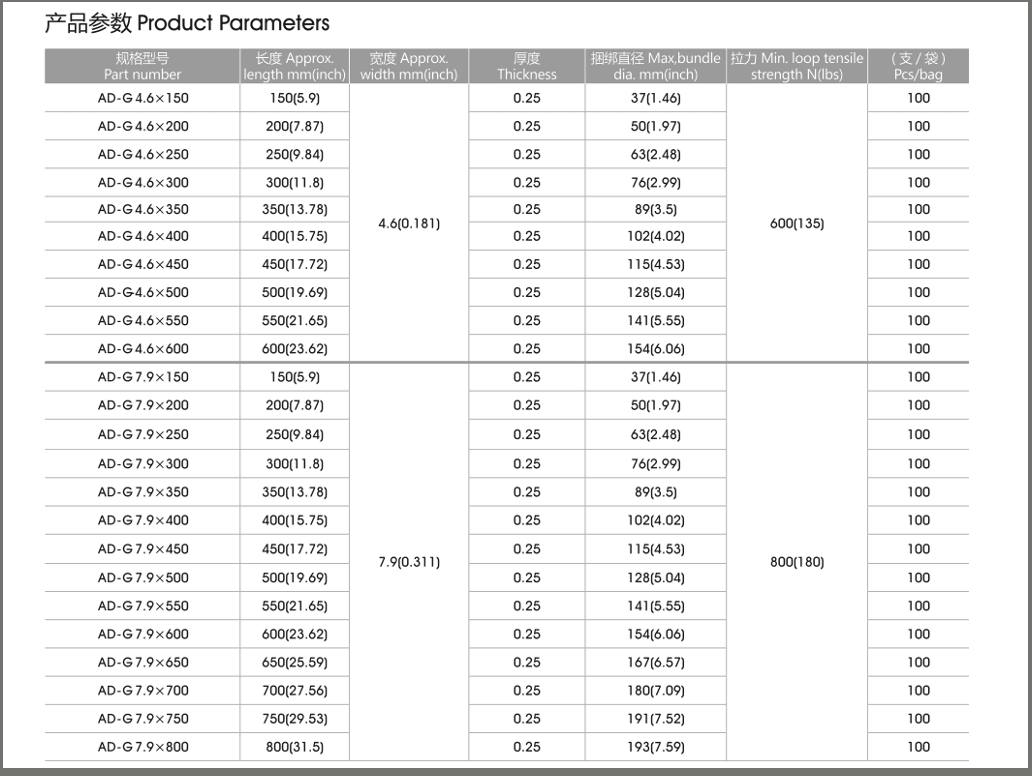Image resolution: width=1032 pixels, height=776 pixels.
Task: Select the Part number column header
Action: click(142, 66)
